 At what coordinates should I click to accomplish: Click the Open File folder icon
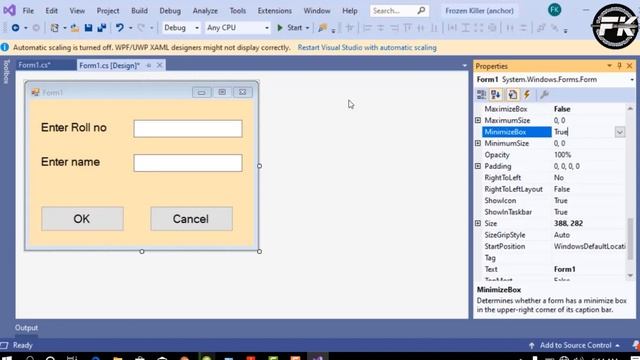75,28
